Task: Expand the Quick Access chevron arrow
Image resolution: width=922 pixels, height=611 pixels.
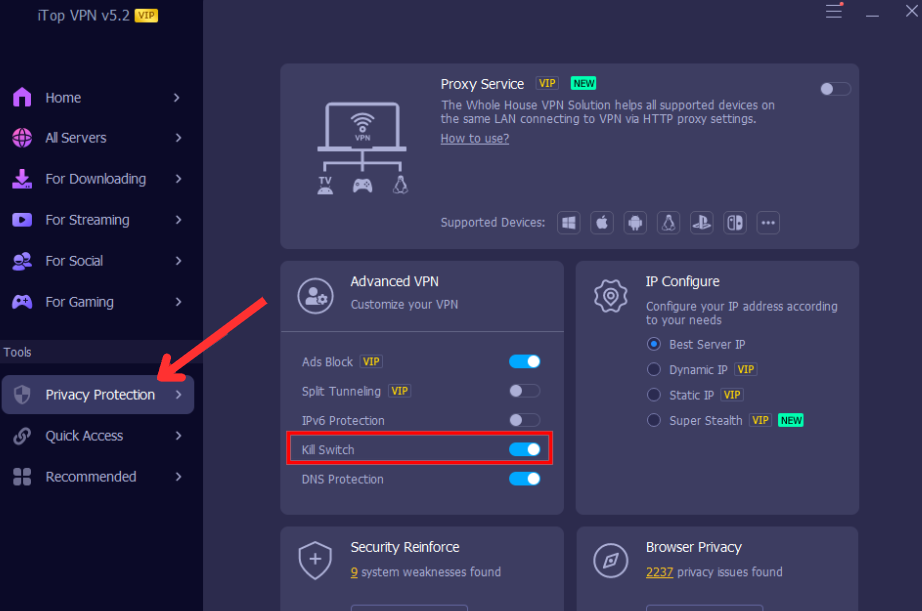Action: (178, 436)
